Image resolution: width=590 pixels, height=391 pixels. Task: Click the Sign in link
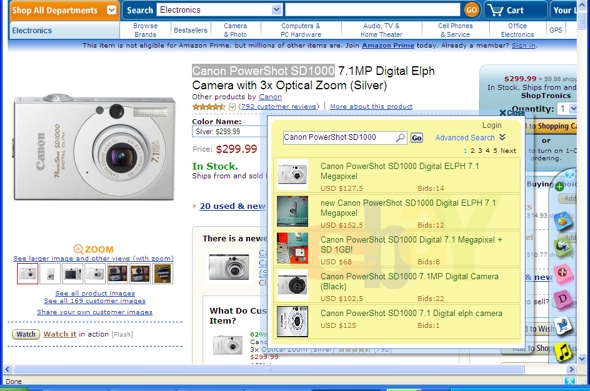(x=523, y=46)
